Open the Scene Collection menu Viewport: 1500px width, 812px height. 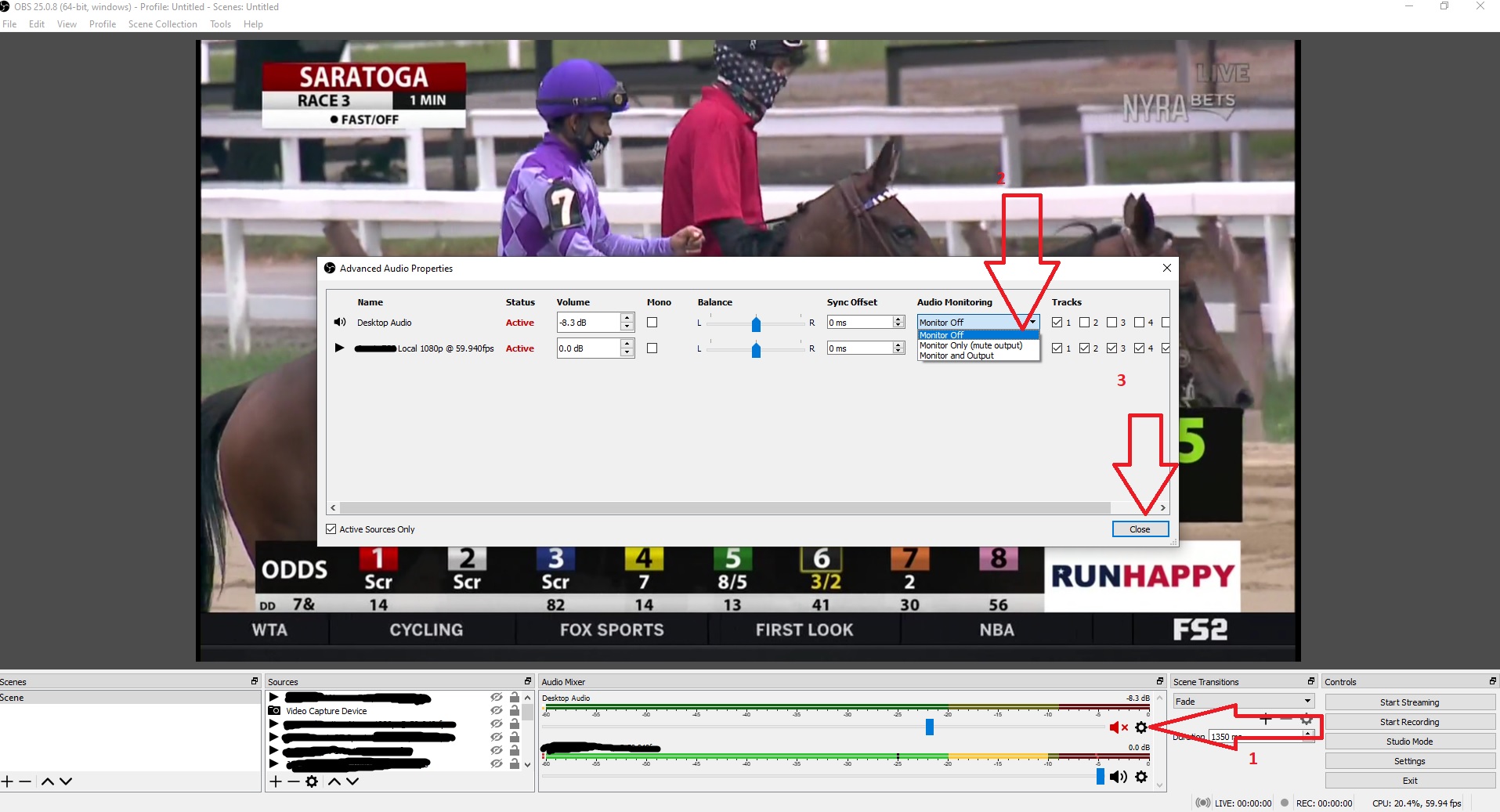(x=163, y=24)
